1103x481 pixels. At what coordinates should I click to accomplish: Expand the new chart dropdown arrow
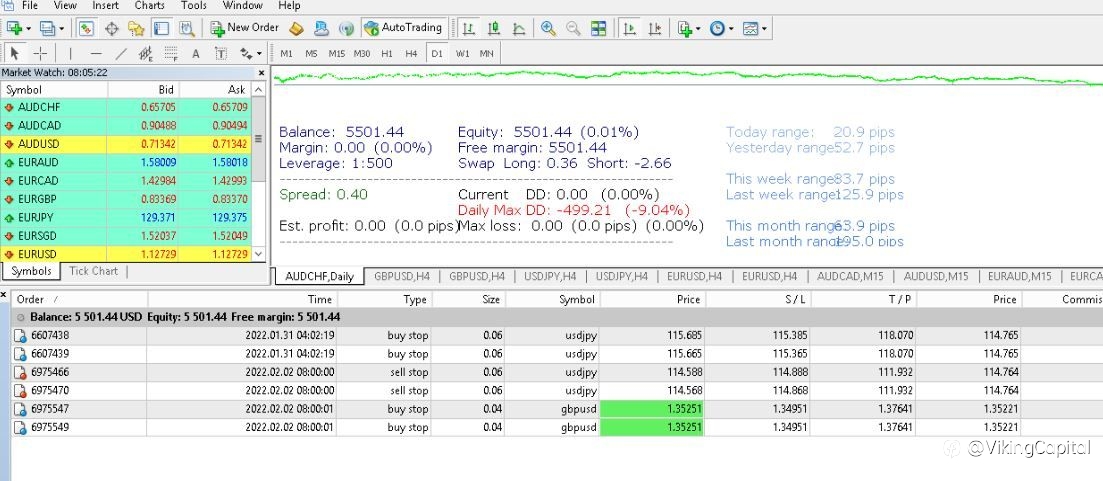click(x=29, y=29)
